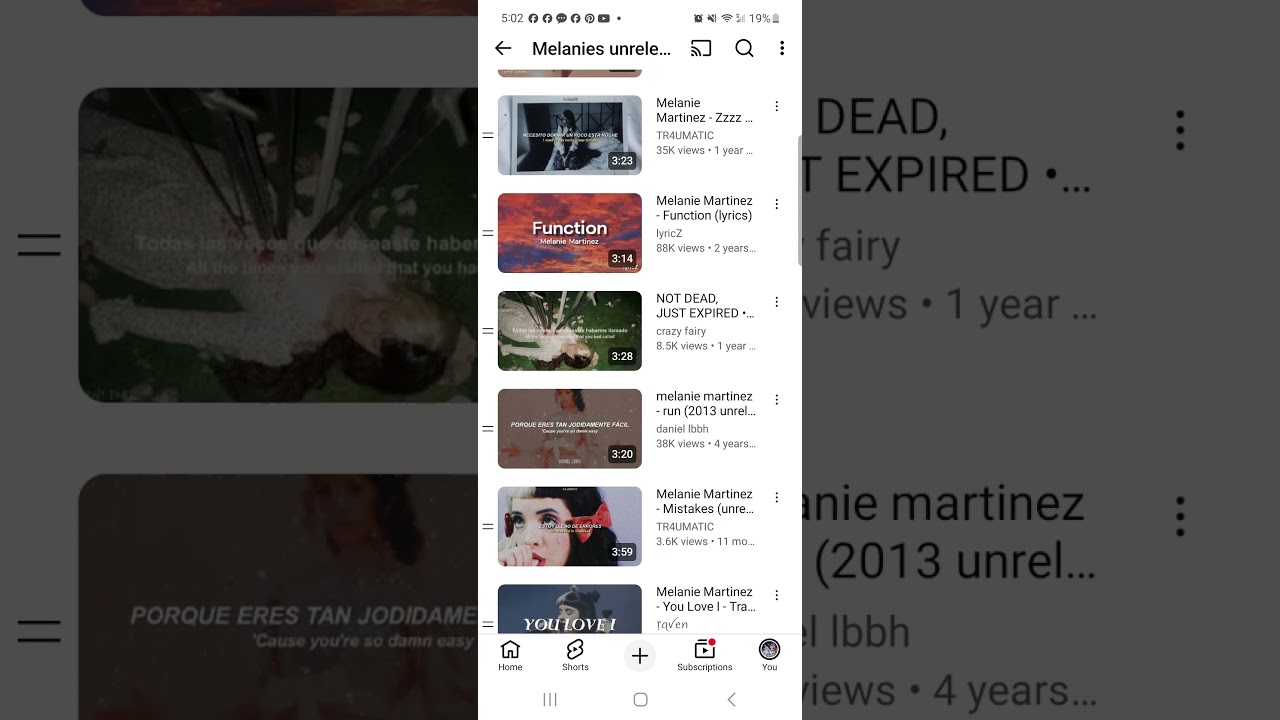Switch to the Shorts tab
Screen dimensions: 1280x720
(x=575, y=656)
